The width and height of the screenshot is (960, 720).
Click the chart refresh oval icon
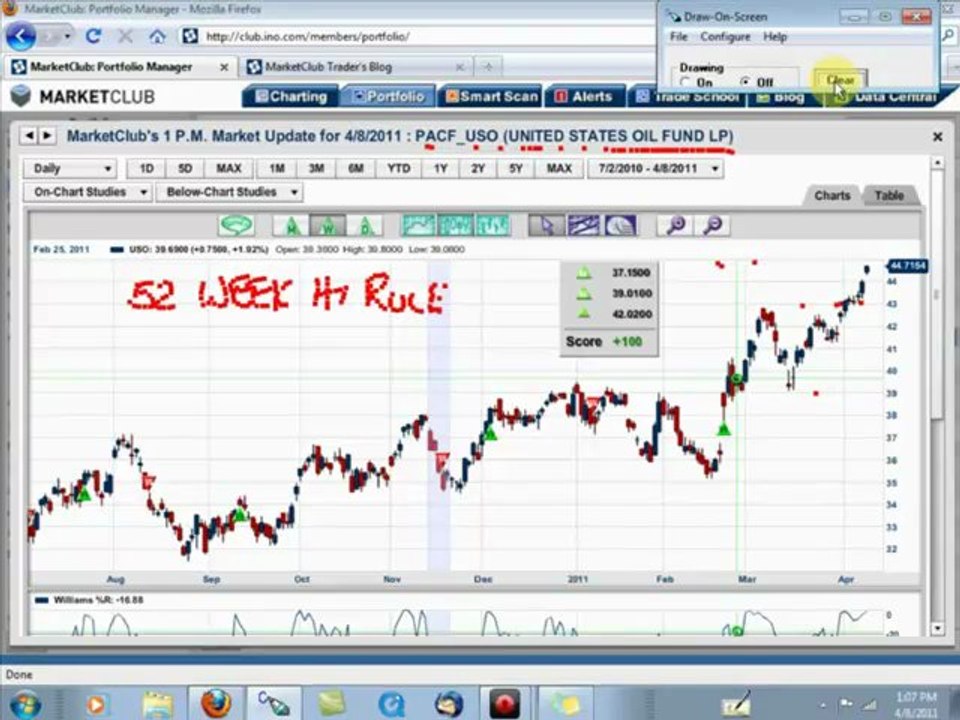click(x=236, y=225)
